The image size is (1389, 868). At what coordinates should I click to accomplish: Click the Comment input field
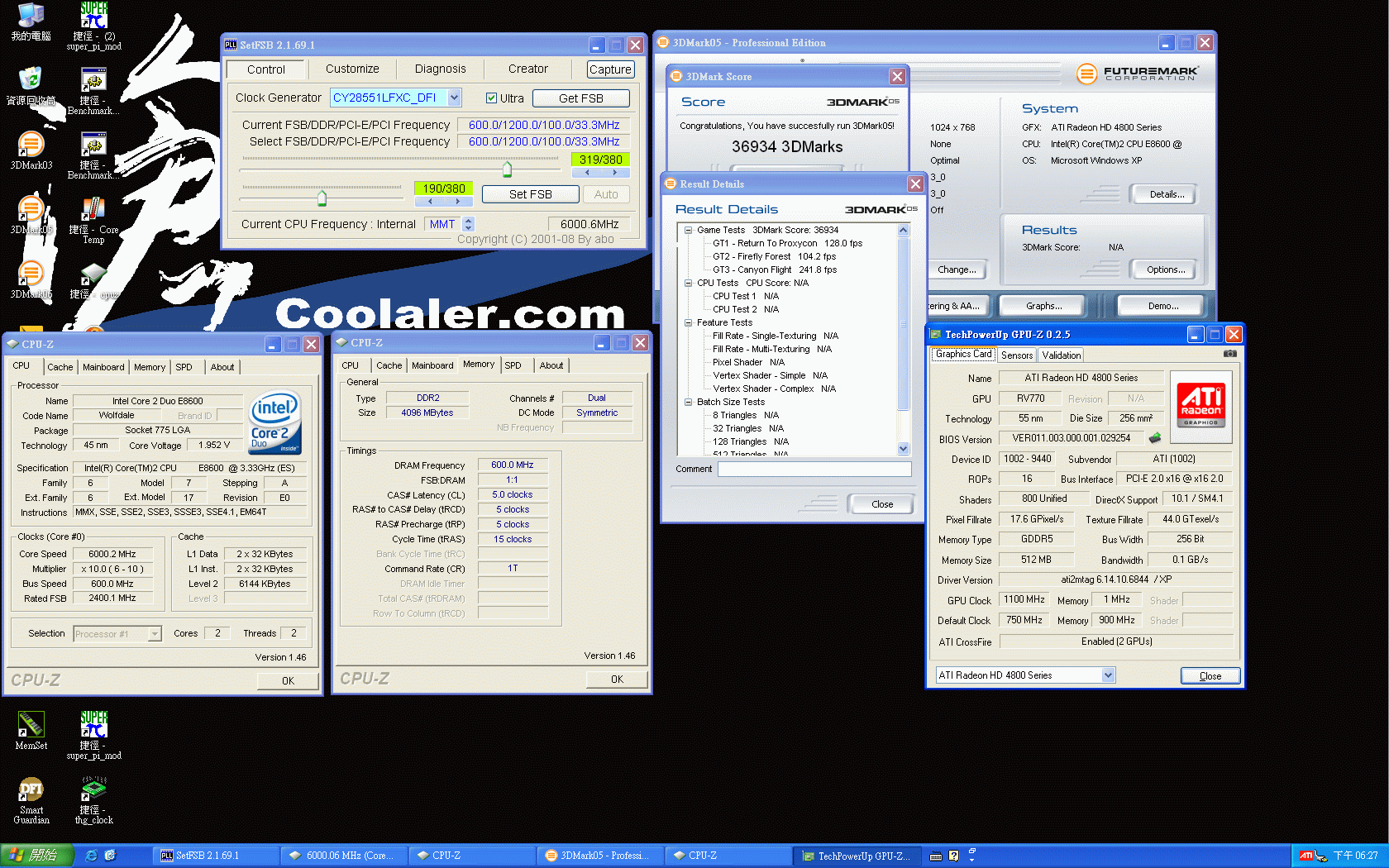tap(814, 469)
